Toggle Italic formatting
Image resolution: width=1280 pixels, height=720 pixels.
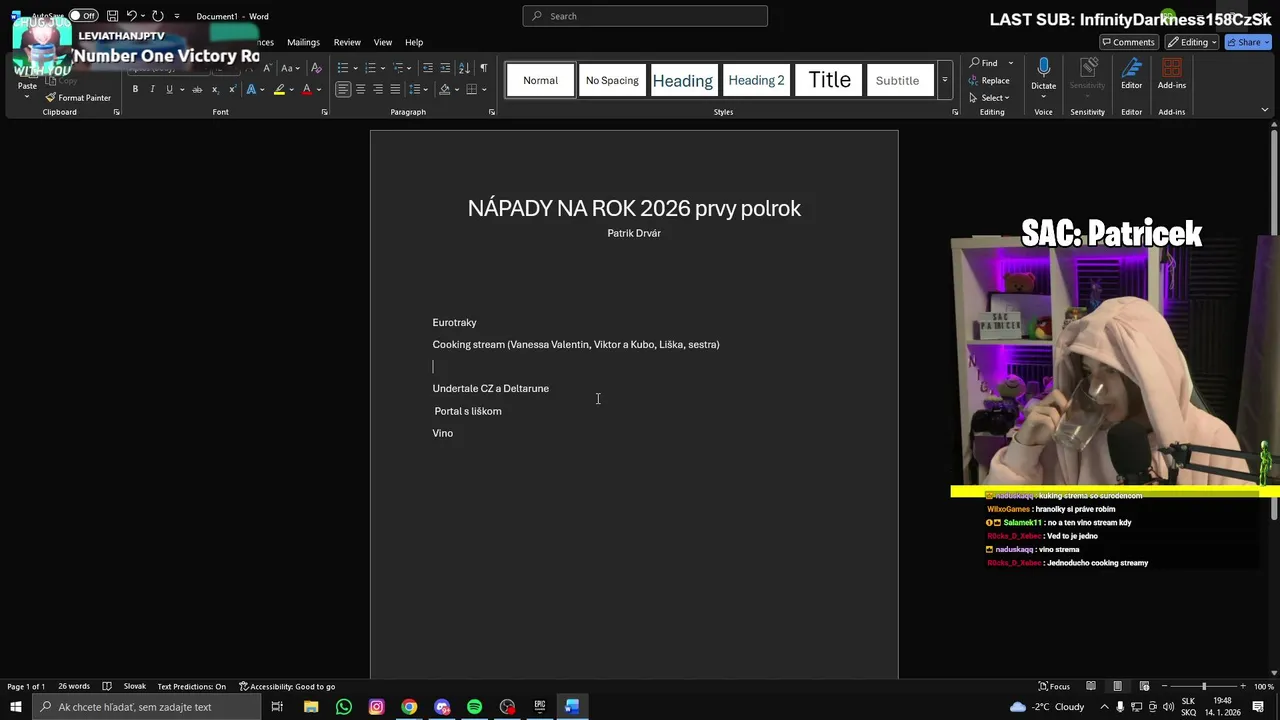pyautogui.click(x=152, y=90)
